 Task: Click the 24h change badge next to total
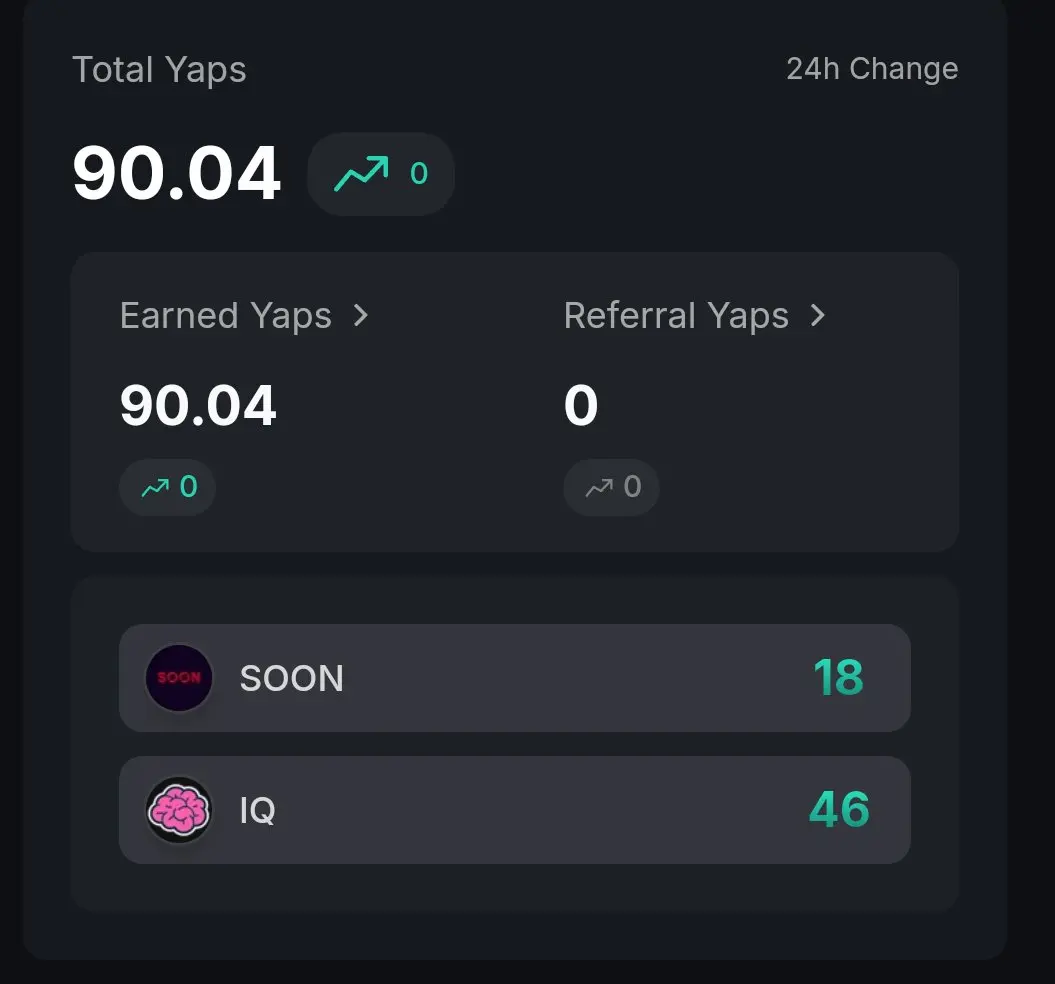(381, 174)
